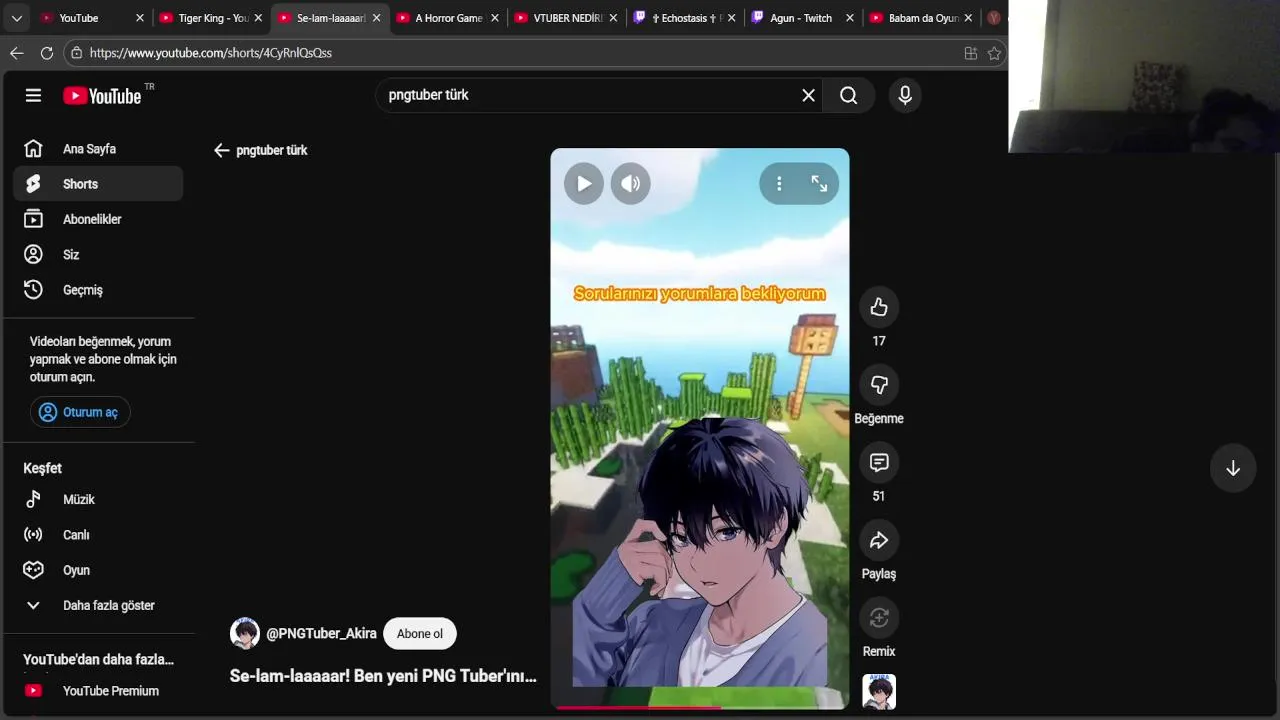Open the comments with 51 count
Screen dimensions: 1280x720
(879, 462)
